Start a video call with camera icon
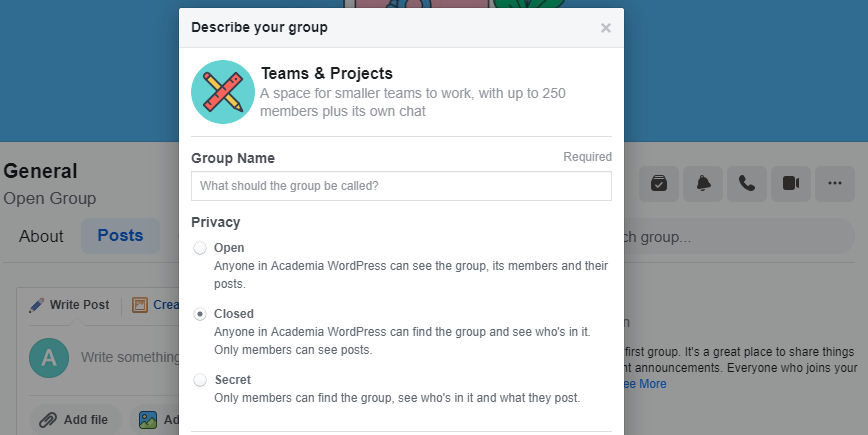 [x=791, y=184]
